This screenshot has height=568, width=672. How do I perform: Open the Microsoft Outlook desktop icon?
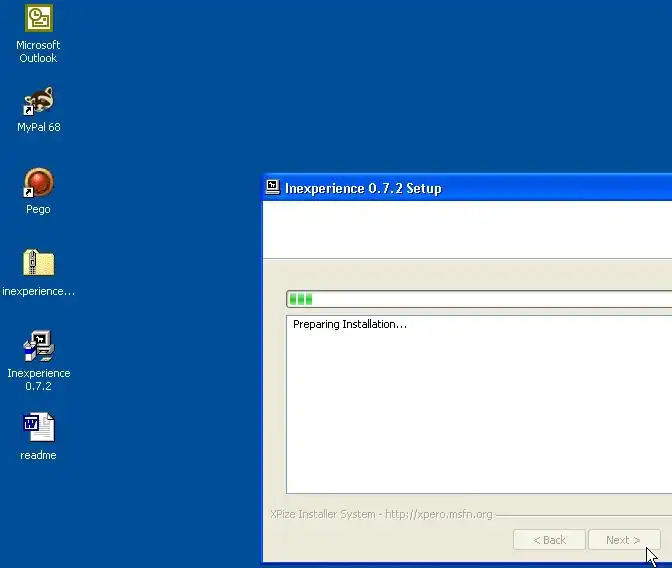(39, 18)
